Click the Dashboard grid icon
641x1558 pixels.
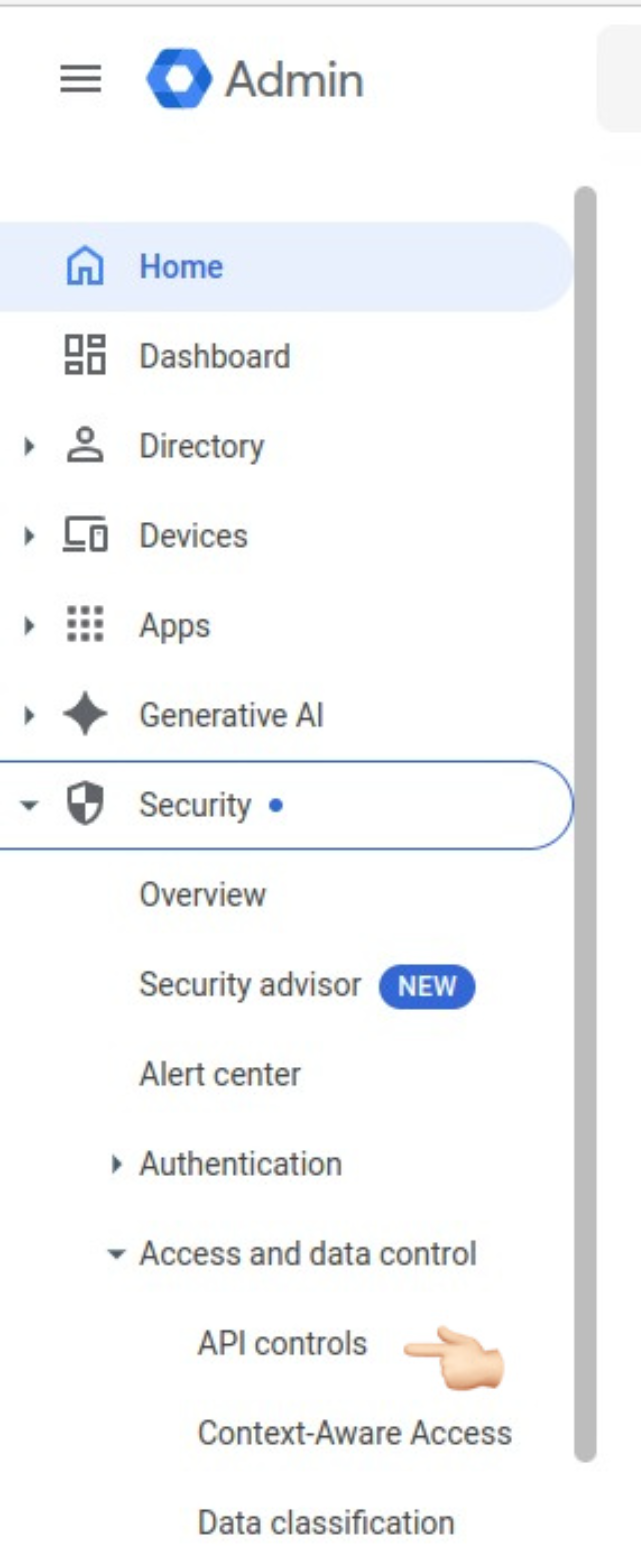coord(85,356)
